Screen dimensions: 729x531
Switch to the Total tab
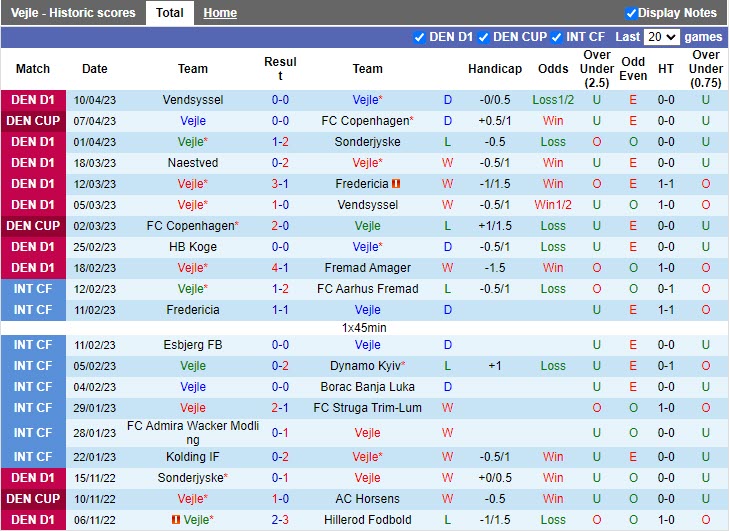coord(170,13)
